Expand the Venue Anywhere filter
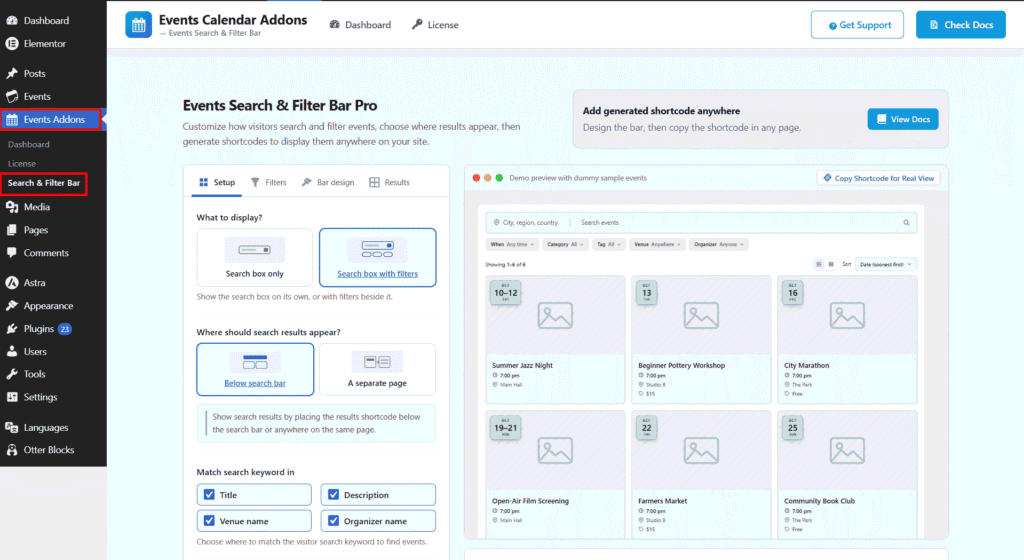 click(x=657, y=244)
